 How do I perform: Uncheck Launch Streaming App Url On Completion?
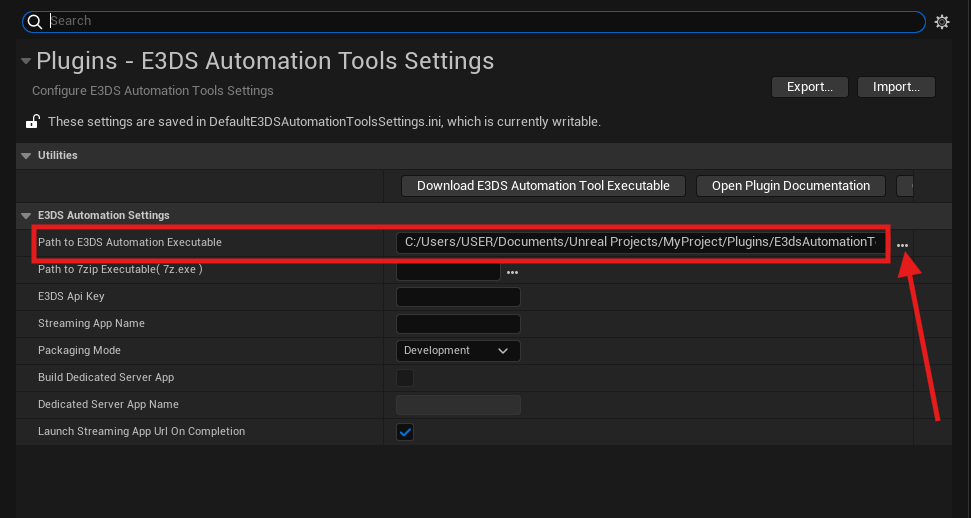(405, 432)
